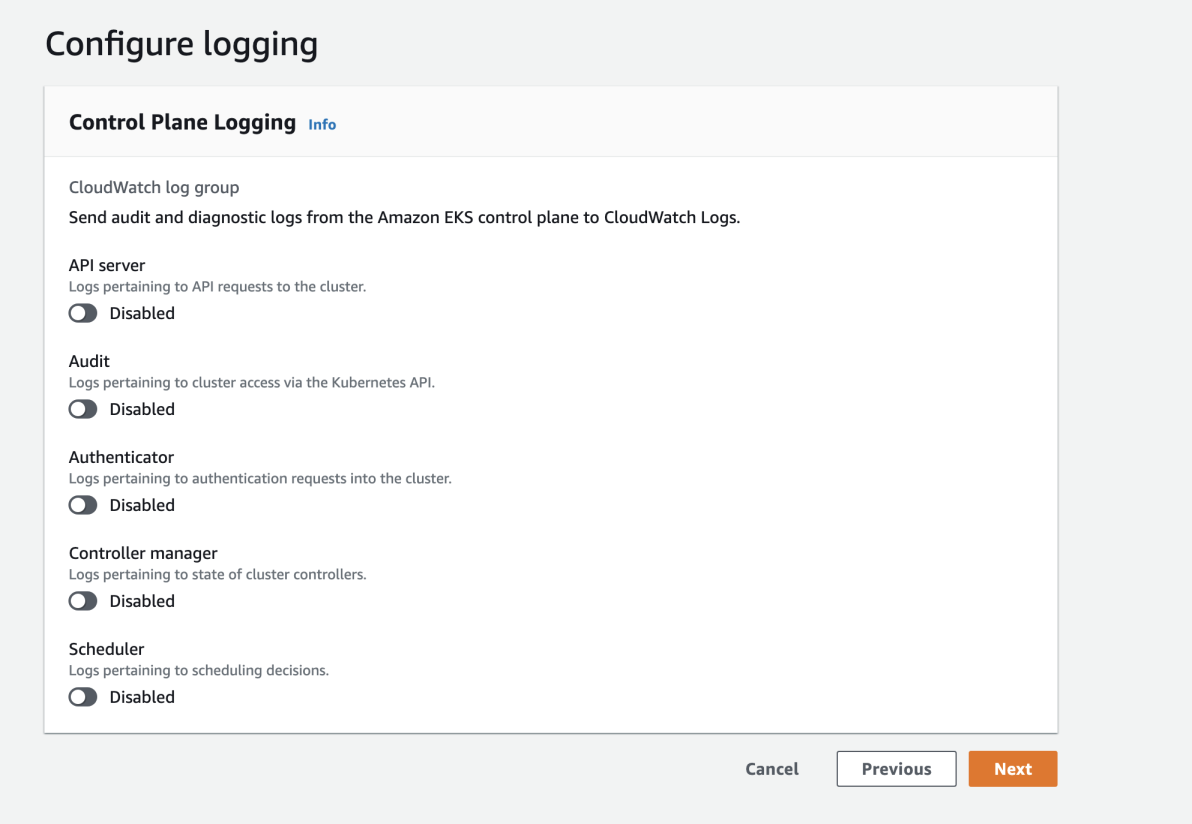Select the Scheduler section label
This screenshot has height=824, width=1192.
(x=106, y=649)
